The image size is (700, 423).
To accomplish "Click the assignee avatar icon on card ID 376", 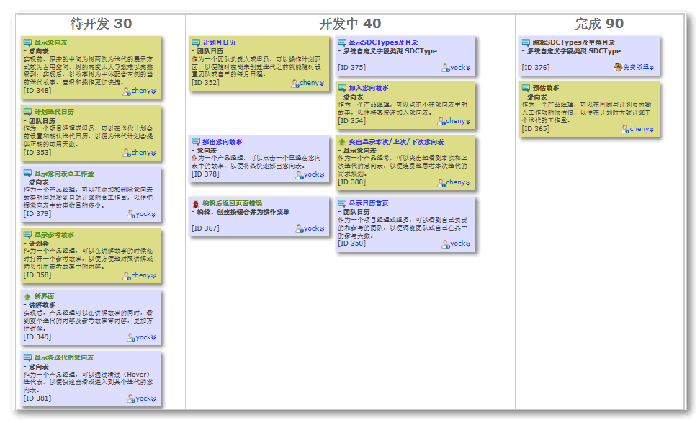I will [x=614, y=67].
